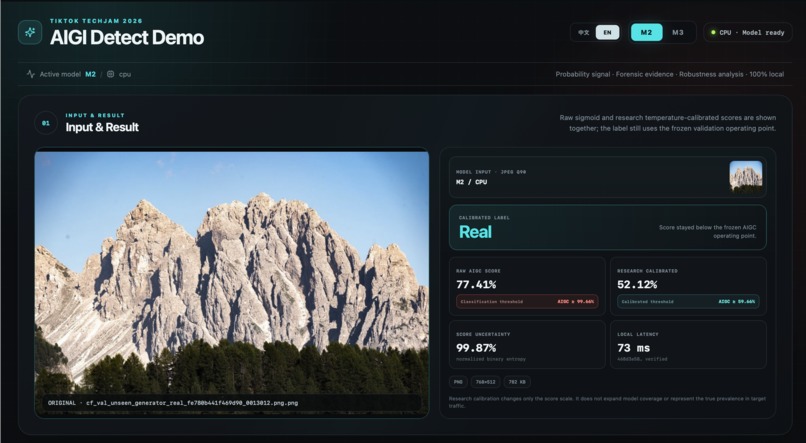806x443 pixels.
Task: Click the normalized binary entropy caption
Action: click(491, 359)
